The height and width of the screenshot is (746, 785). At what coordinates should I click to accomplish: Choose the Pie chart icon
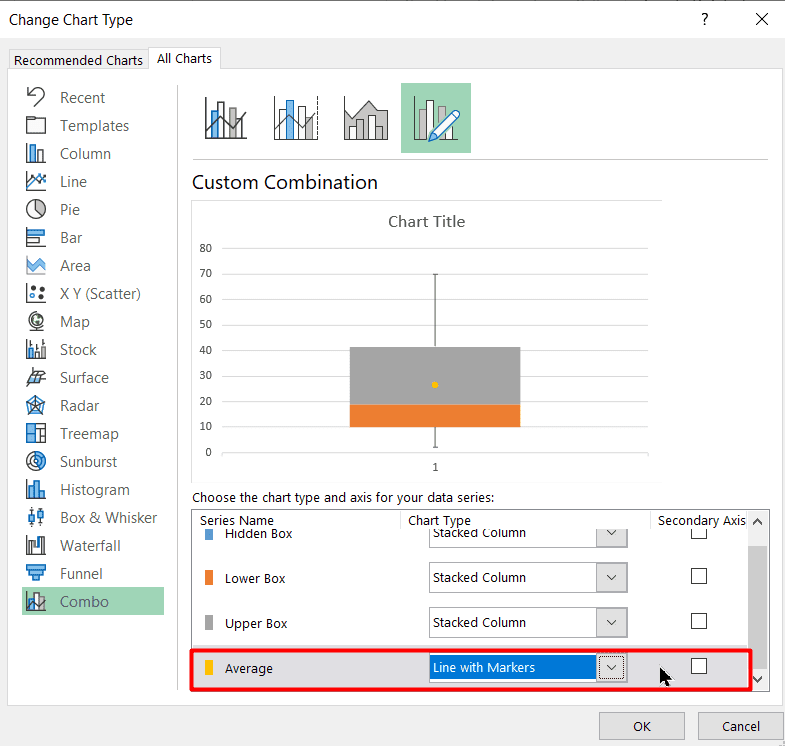point(36,209)
